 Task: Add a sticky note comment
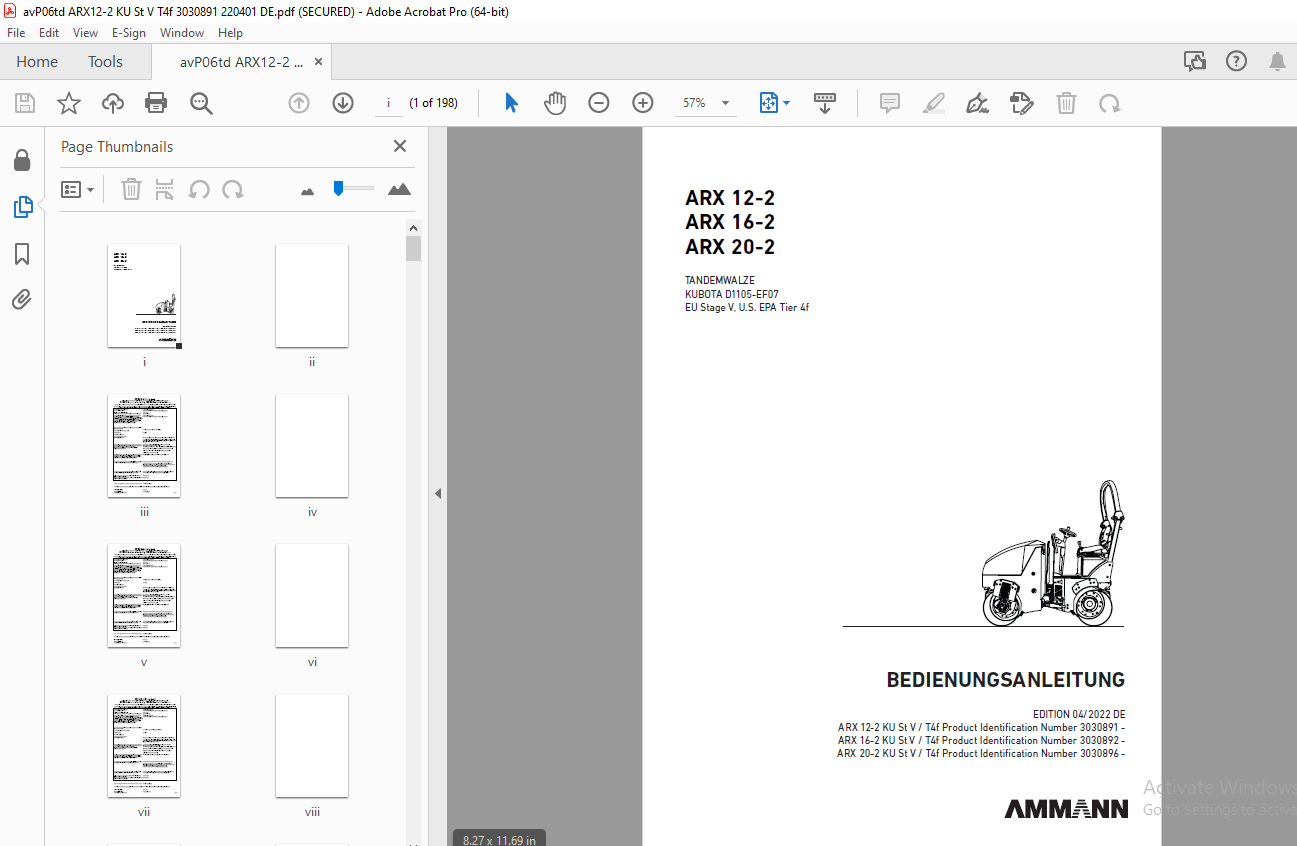pos(890,103)
